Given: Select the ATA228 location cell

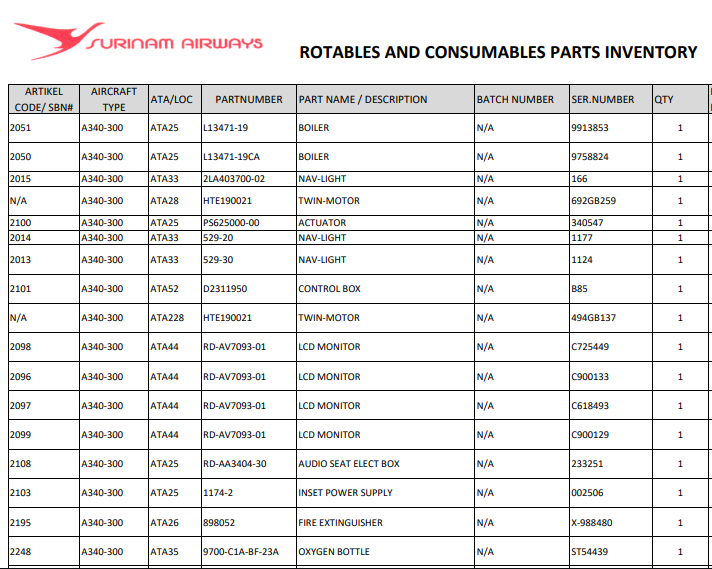Looking at the screenshot, I should coord(167,318).
